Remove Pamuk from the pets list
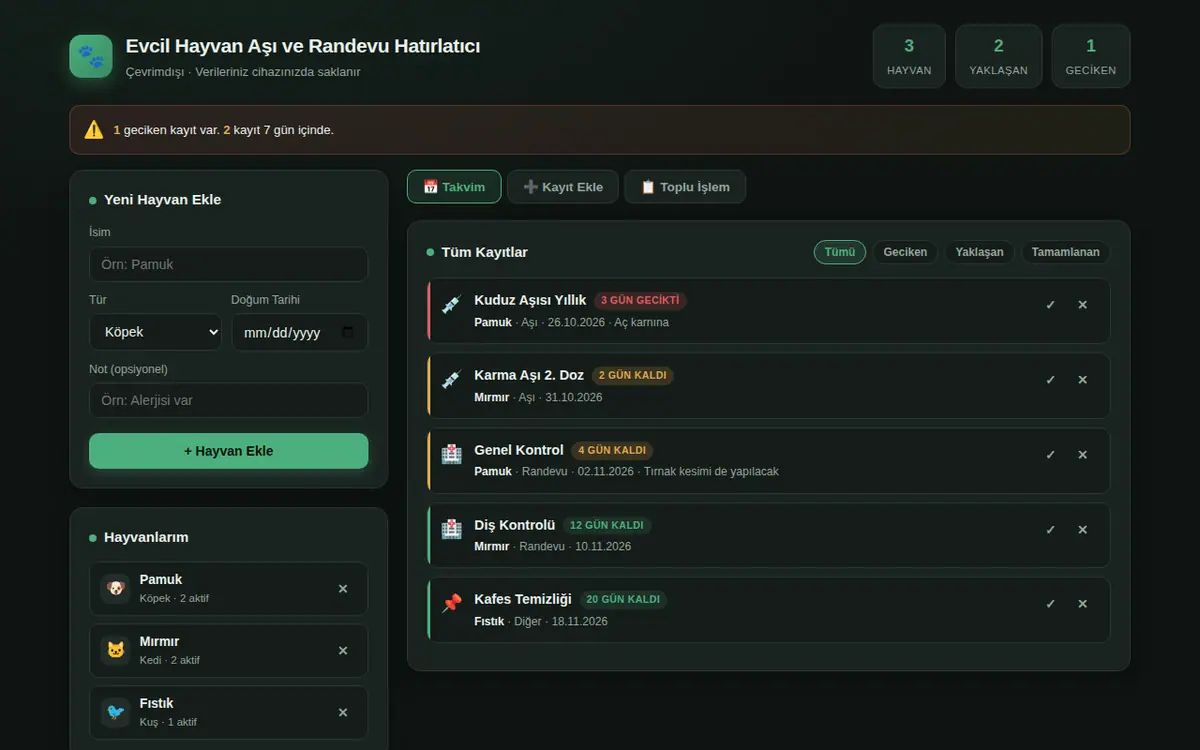Screen dimensions: 1200x750 [343, 589]
